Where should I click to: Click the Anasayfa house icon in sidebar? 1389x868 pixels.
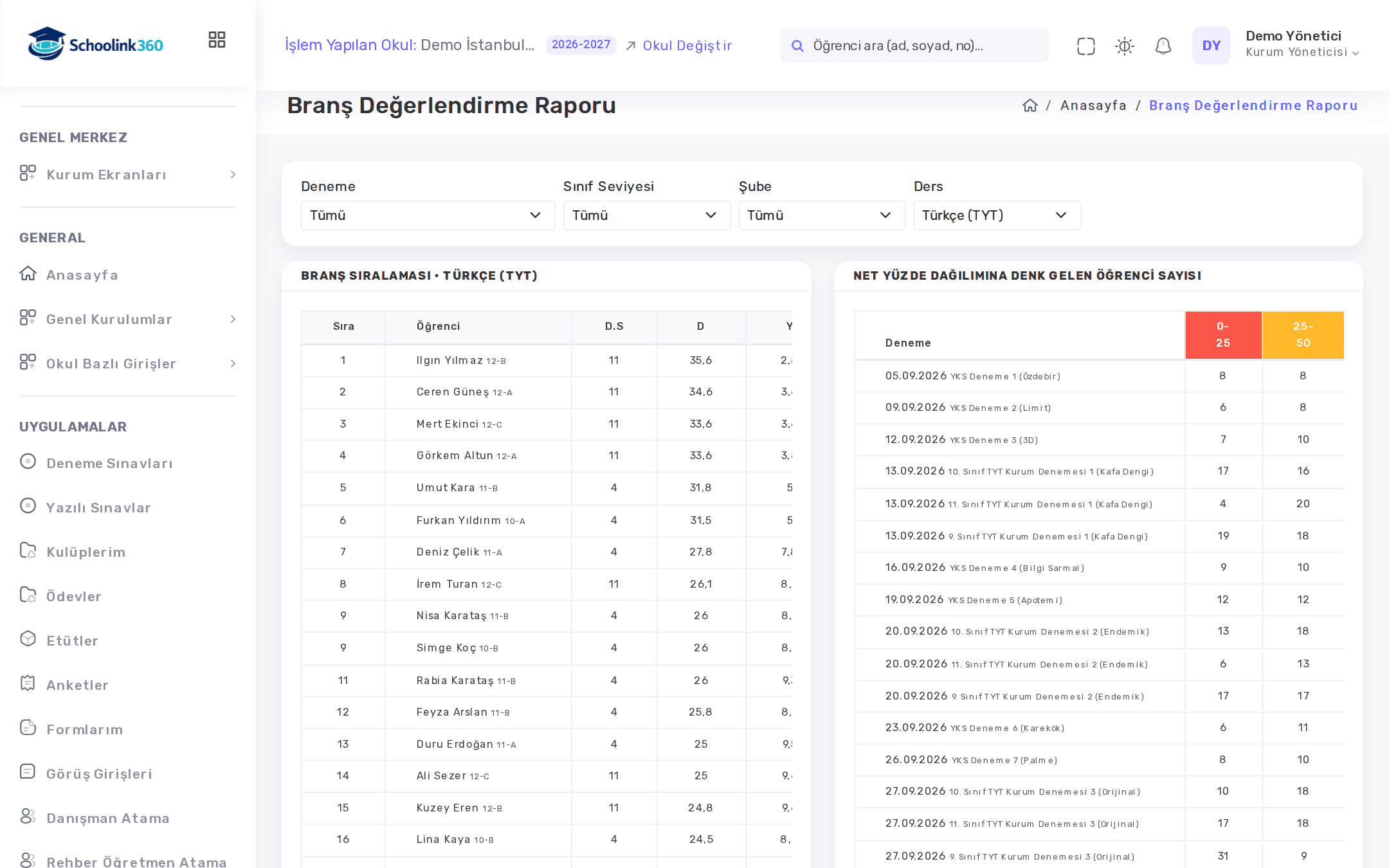pos(28,273)
